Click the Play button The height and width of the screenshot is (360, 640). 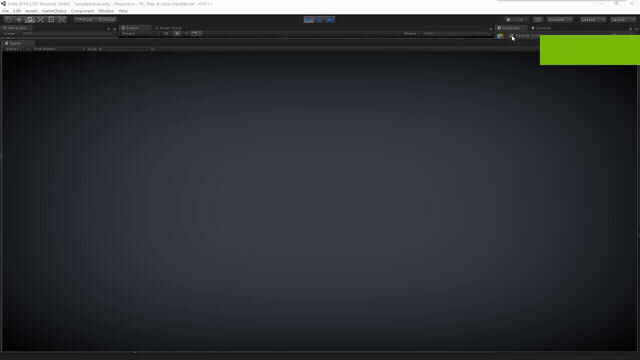click(x=309, y=20)
